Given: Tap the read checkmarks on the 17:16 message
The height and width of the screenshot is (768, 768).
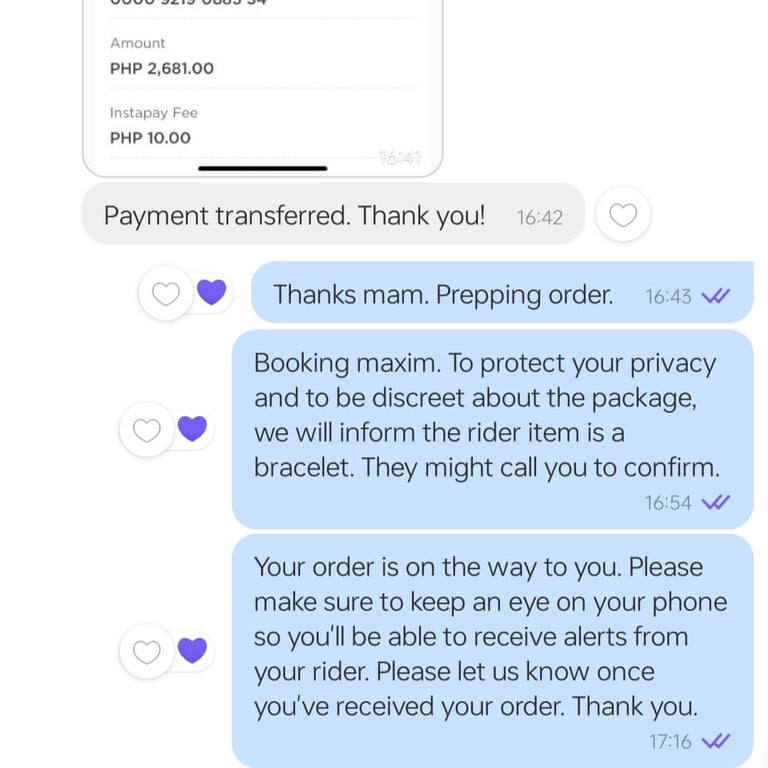Looking at the screenshot, I should click(x=716, y=742).
